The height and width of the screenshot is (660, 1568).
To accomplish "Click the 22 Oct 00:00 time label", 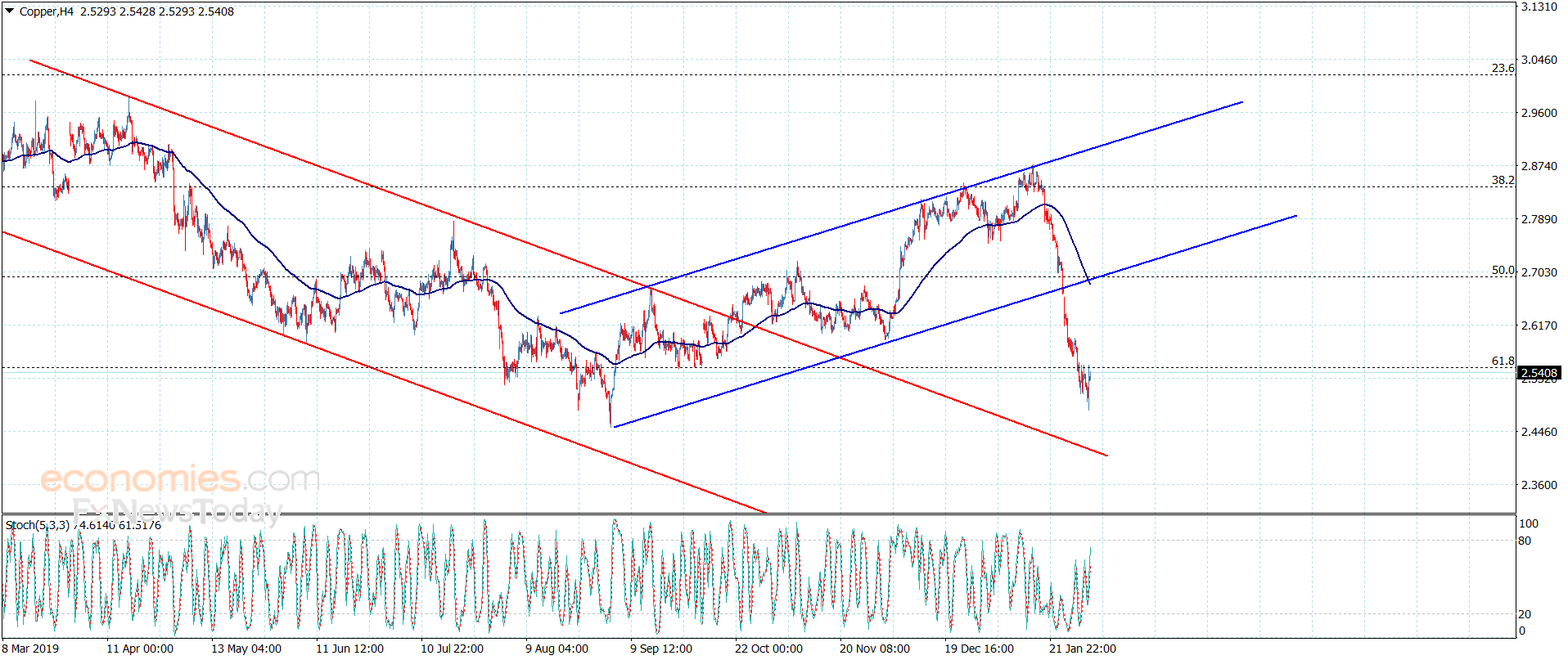I will tap(768, 649).
